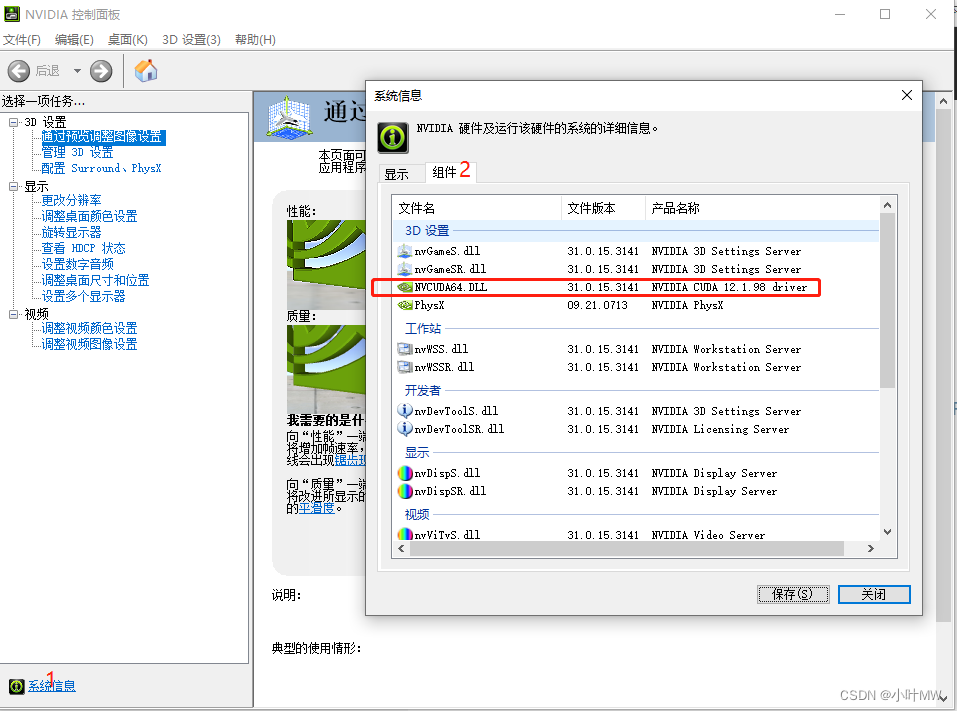Screen dimensions: 957x711
Task: Select 设置数字音频 tree item
Action: (78, 264)
